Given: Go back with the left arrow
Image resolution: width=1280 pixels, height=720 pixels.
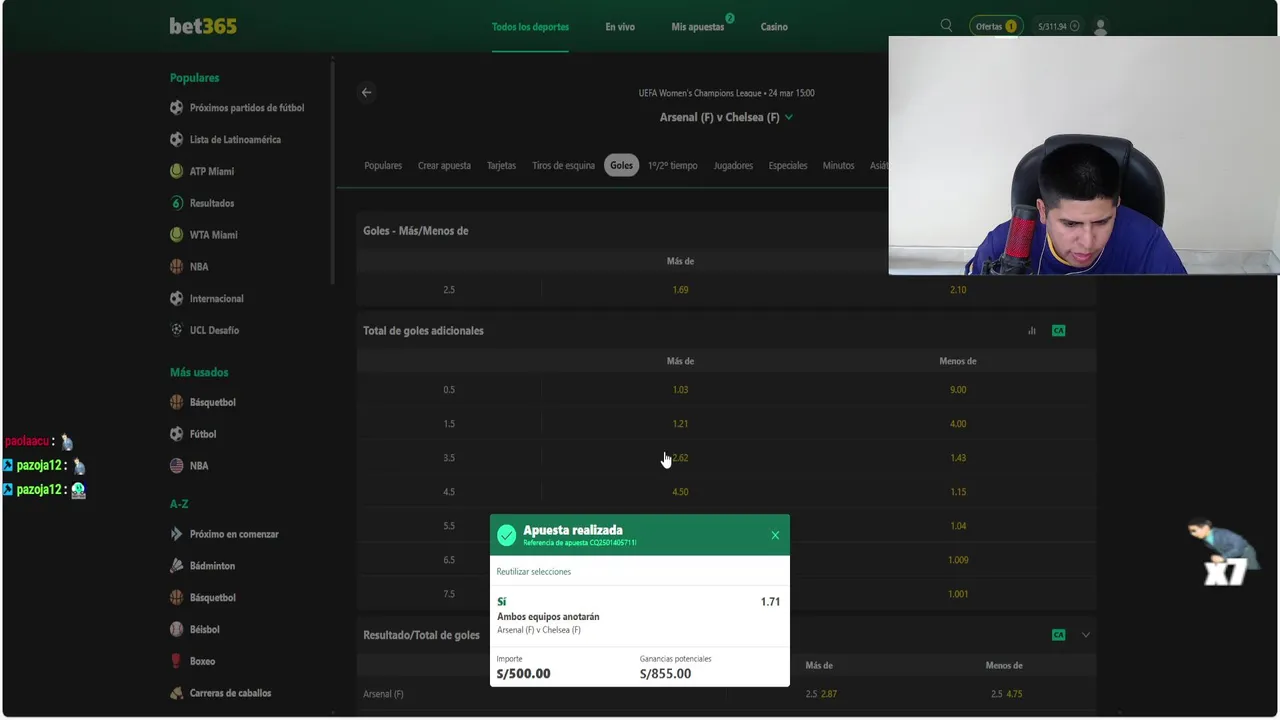Looking at the screenshot, I should click(x=366, y=92).
